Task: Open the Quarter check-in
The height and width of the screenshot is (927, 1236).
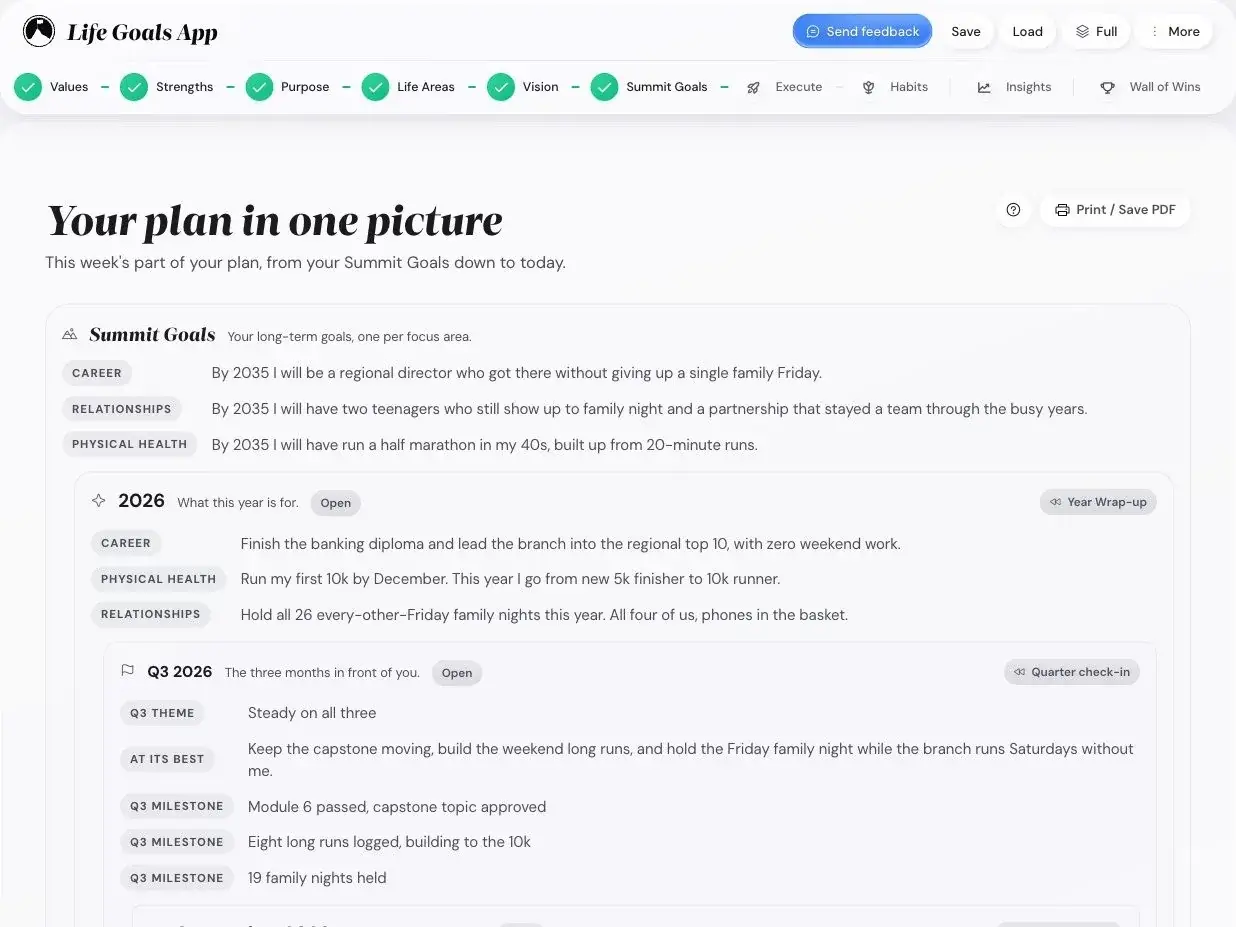Action: 1071,672
